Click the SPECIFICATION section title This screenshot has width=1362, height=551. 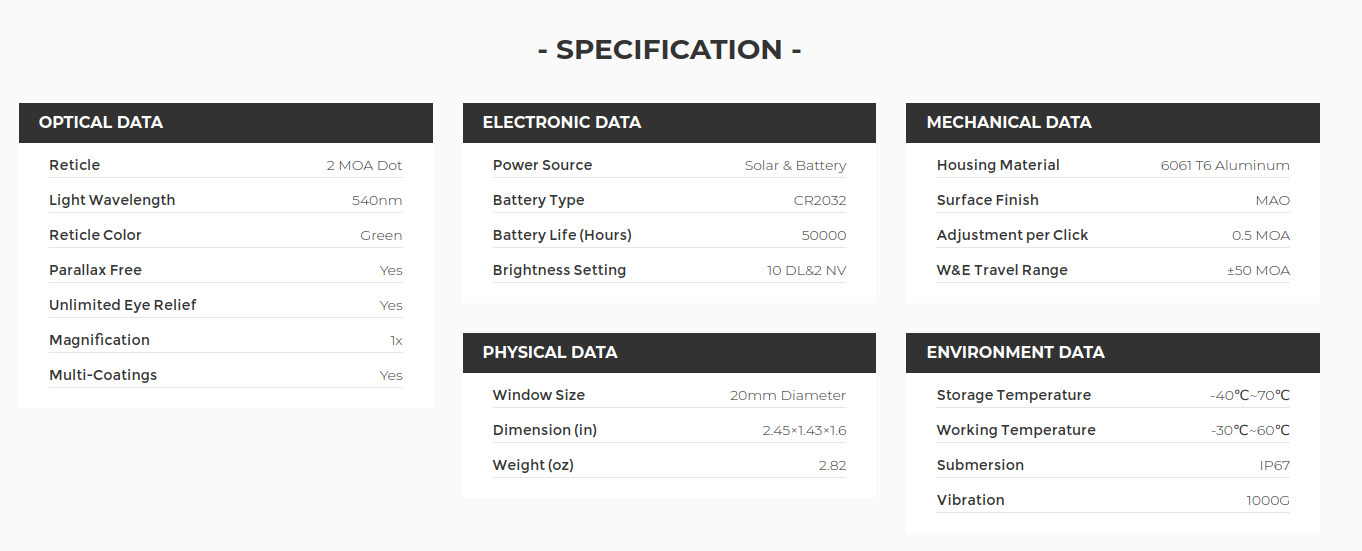pos(669,50)
